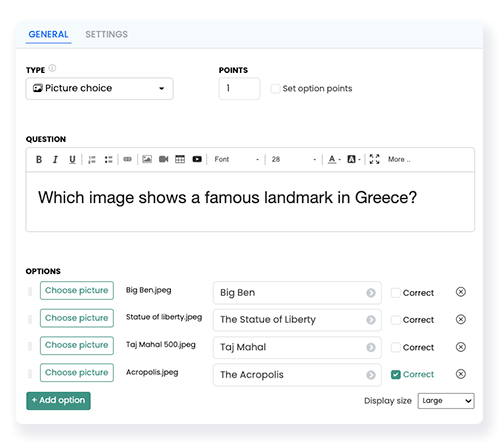Remove The Acropolis option
500x445 pixels.
coord(461,374)
